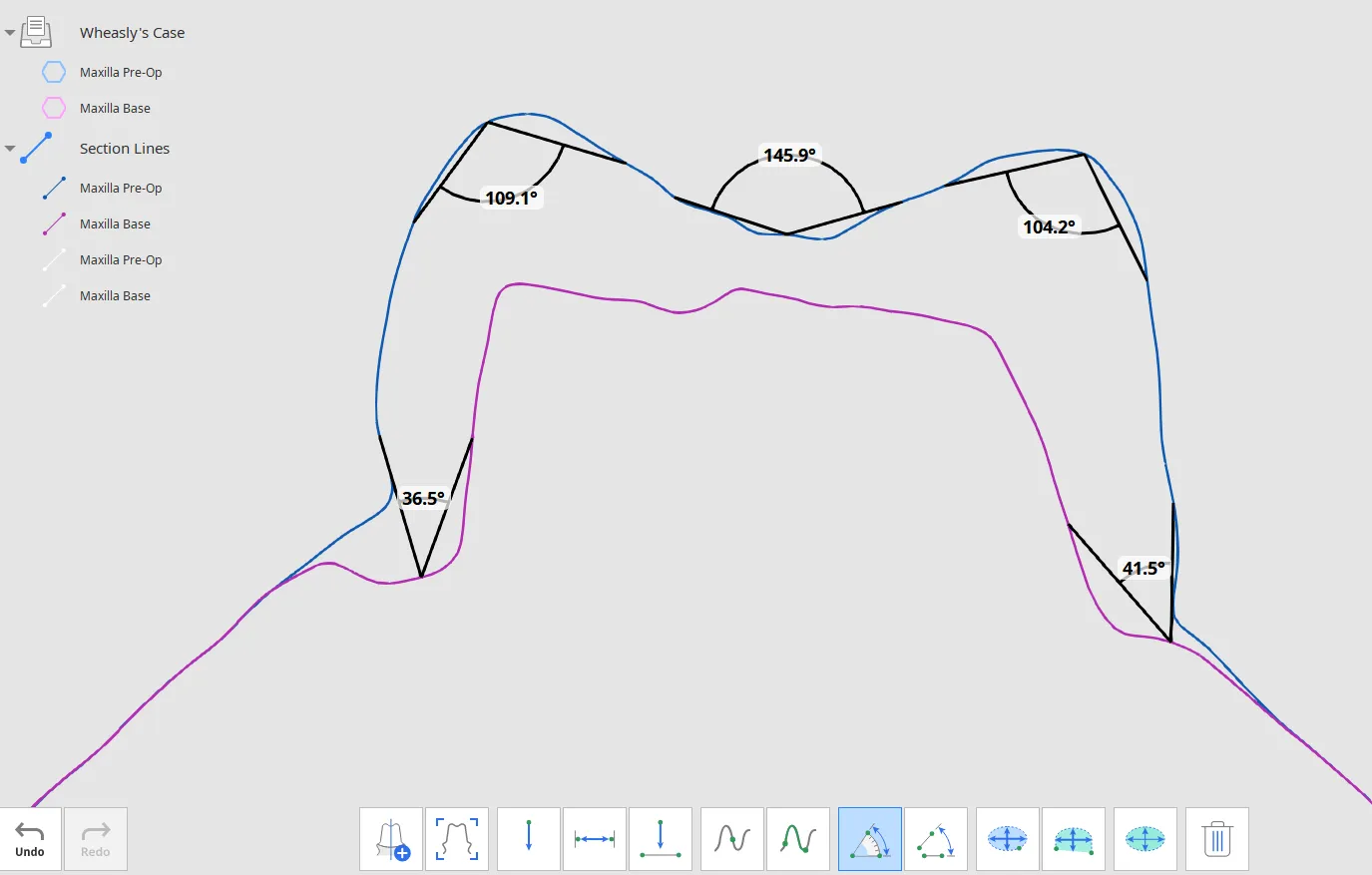Collapse the Wheasly's Case tree node
Image resolution: width=1372 pixels, height=875 pixels.
10,33
